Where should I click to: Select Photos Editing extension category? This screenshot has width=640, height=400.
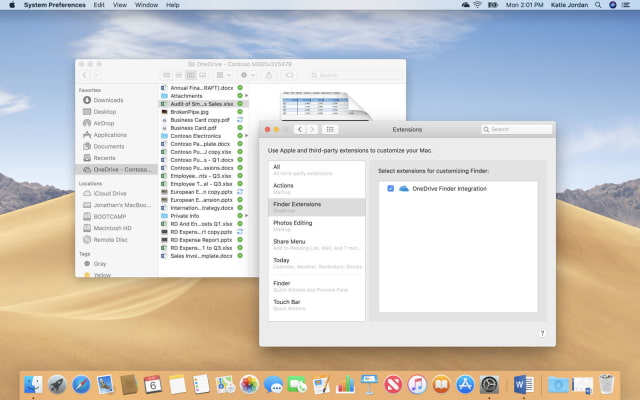tap(292, 223)
